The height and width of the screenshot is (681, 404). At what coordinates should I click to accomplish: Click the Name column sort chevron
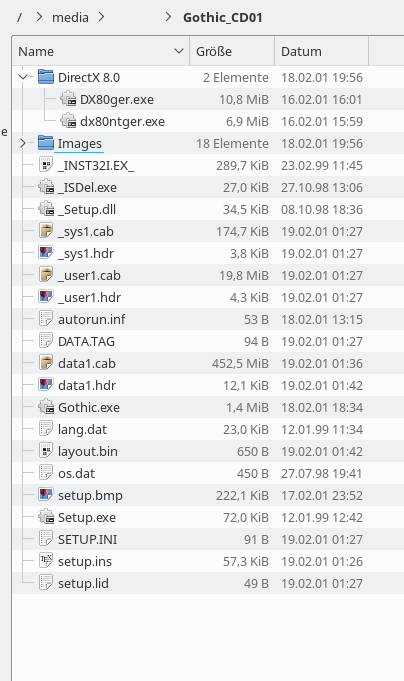pos(179,51)
